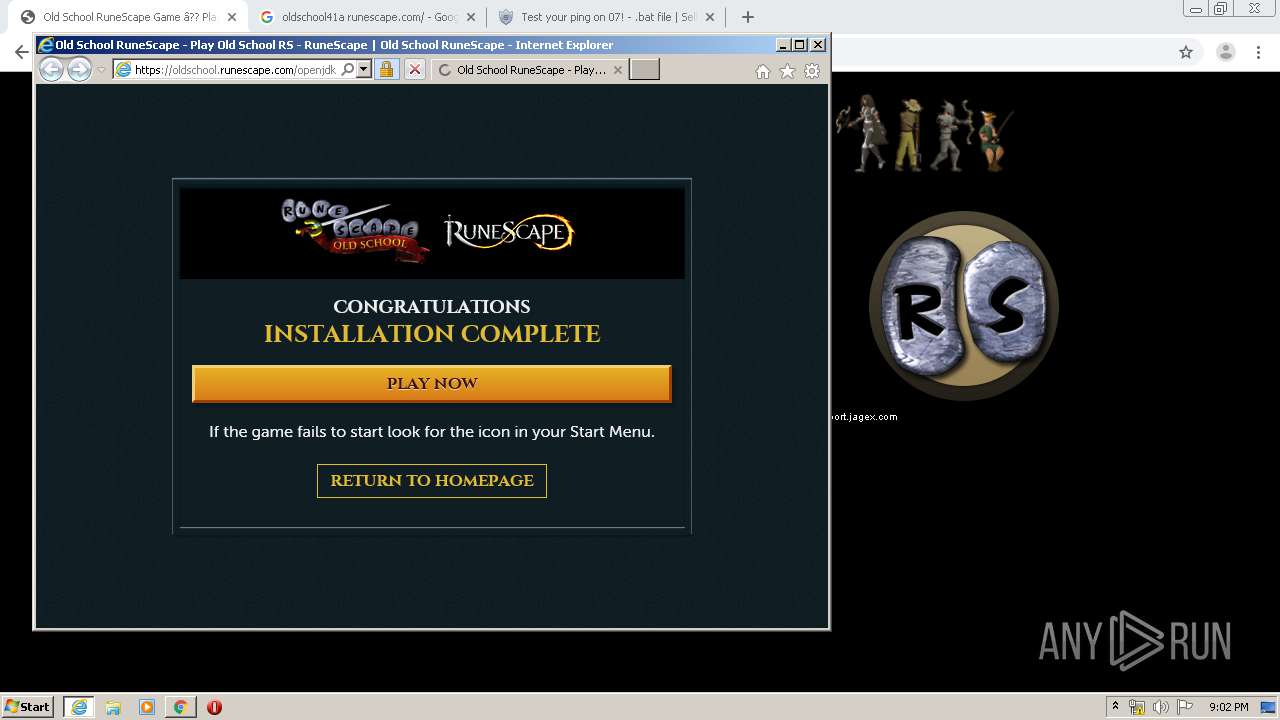Click the 9:02 PM clock
The width and height of the screenshot is (1280, 720).
(x=1228, y=707)
